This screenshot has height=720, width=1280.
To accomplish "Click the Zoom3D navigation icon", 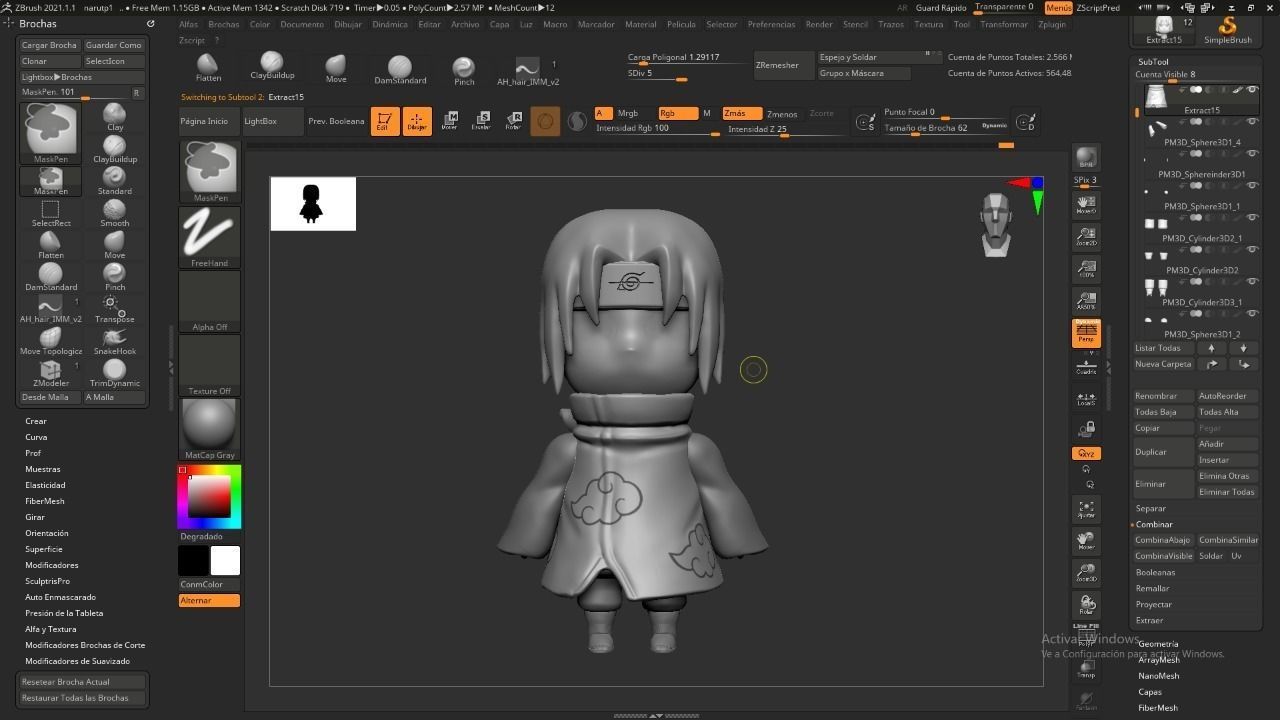I will click(x=1086, y=573).
